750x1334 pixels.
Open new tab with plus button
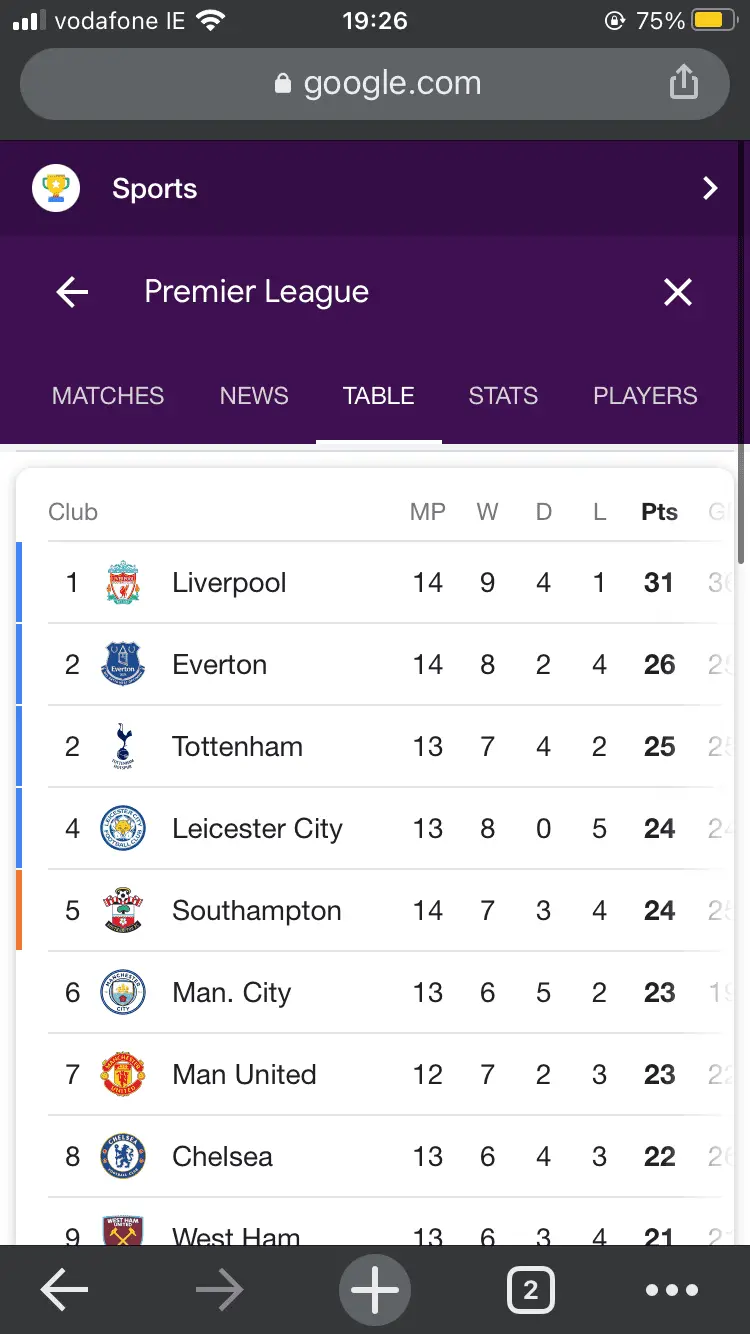tap(375, 1291)
